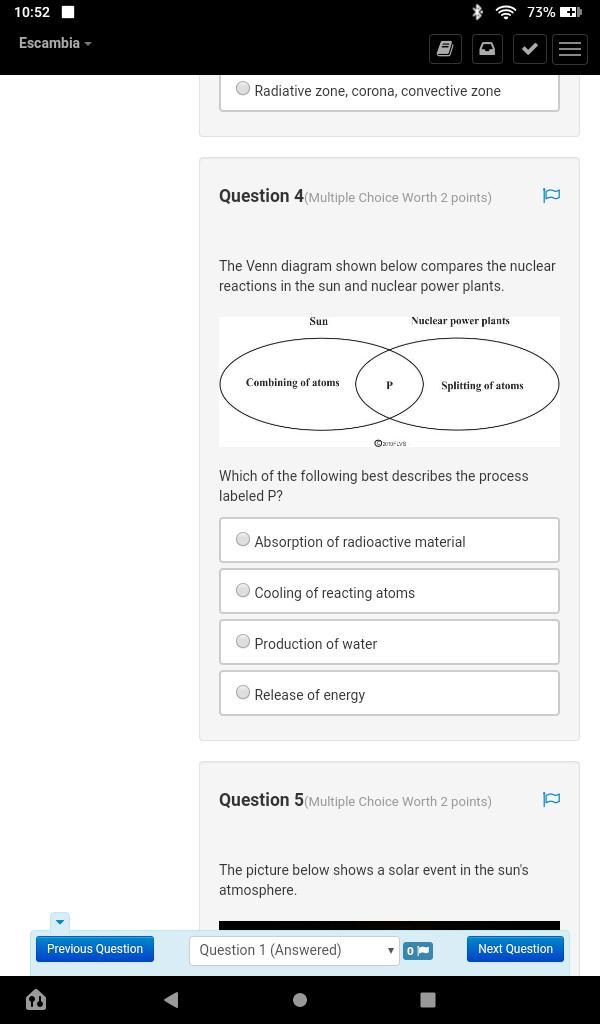This screenshot has height=1024, width=600.
Task: Collapse the bottom navigation bar arrow
Action: pos(59,921)
